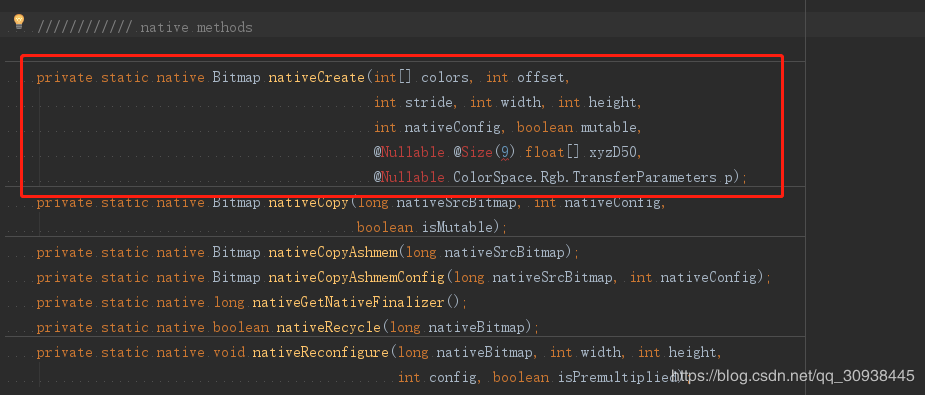Click "height" on the stride line
925x395 pixels.
[612, 103]
